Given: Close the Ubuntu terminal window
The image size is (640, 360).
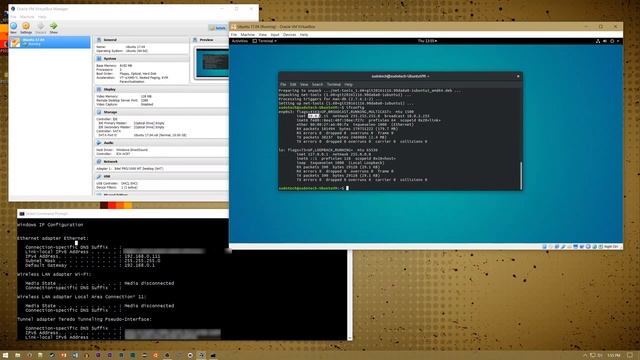Looking at the screenshot, I should [x=518, y=76].
